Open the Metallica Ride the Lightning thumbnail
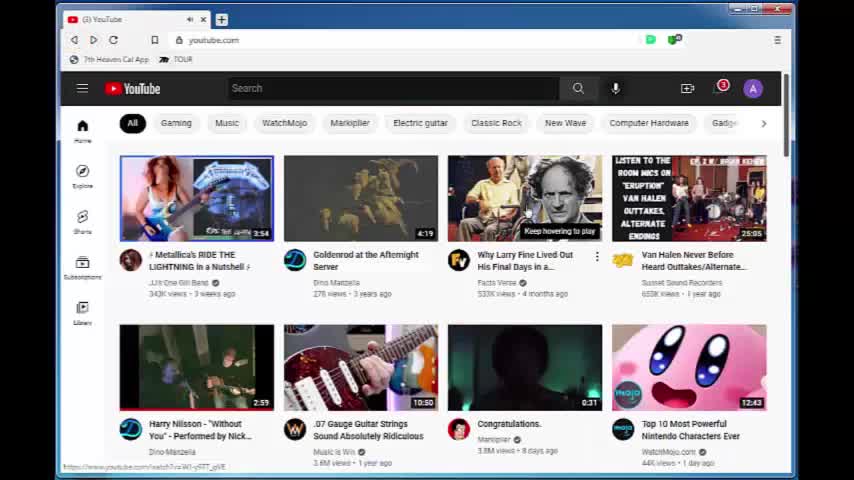Viewport: 854px width, 480px height. 197,198
